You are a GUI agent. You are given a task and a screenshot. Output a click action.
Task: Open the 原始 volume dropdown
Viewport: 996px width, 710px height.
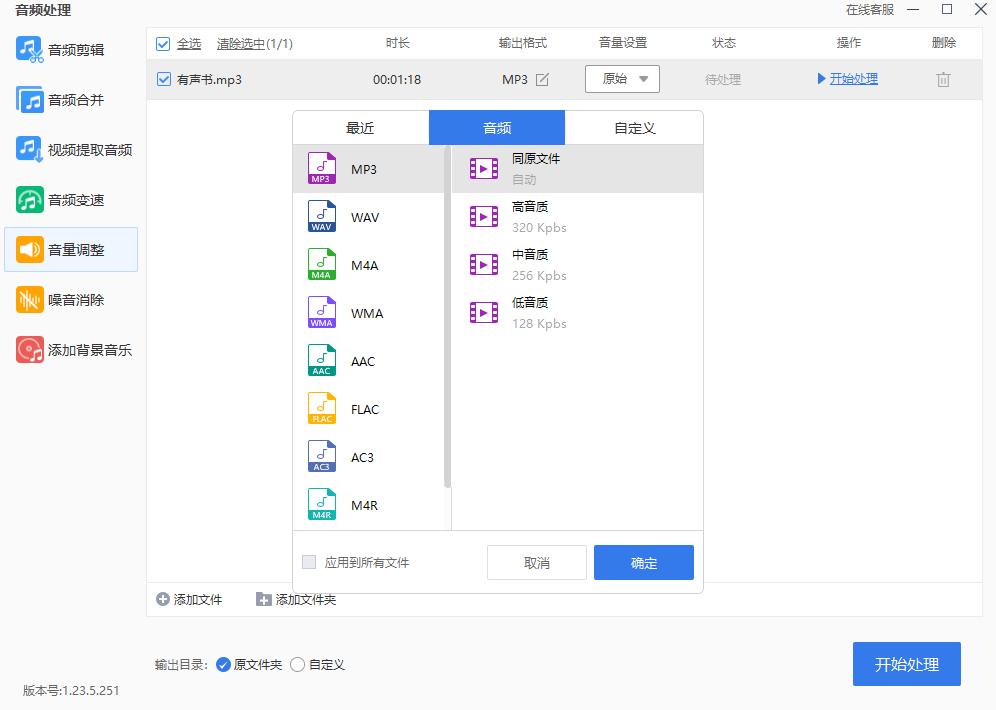tap(622, 78)
